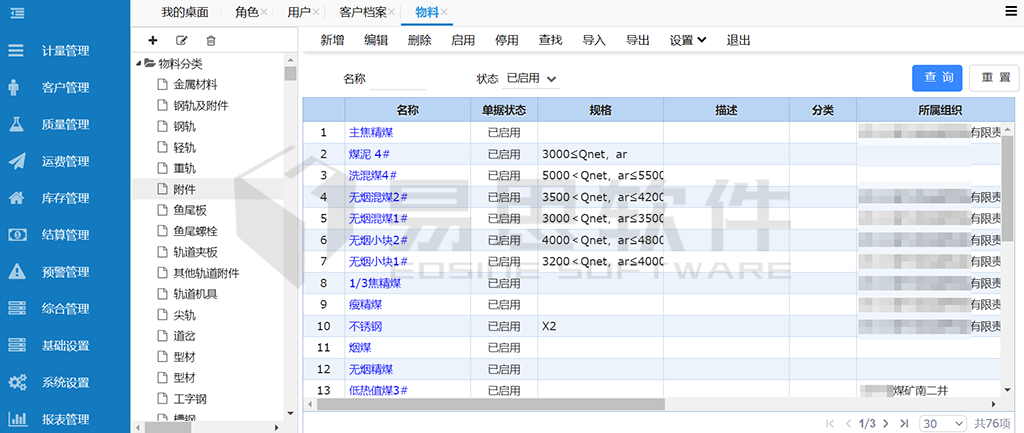Open the 主焦精煤 material link
The height and width of the screenshot is (433, 1024).
(368, 132)
